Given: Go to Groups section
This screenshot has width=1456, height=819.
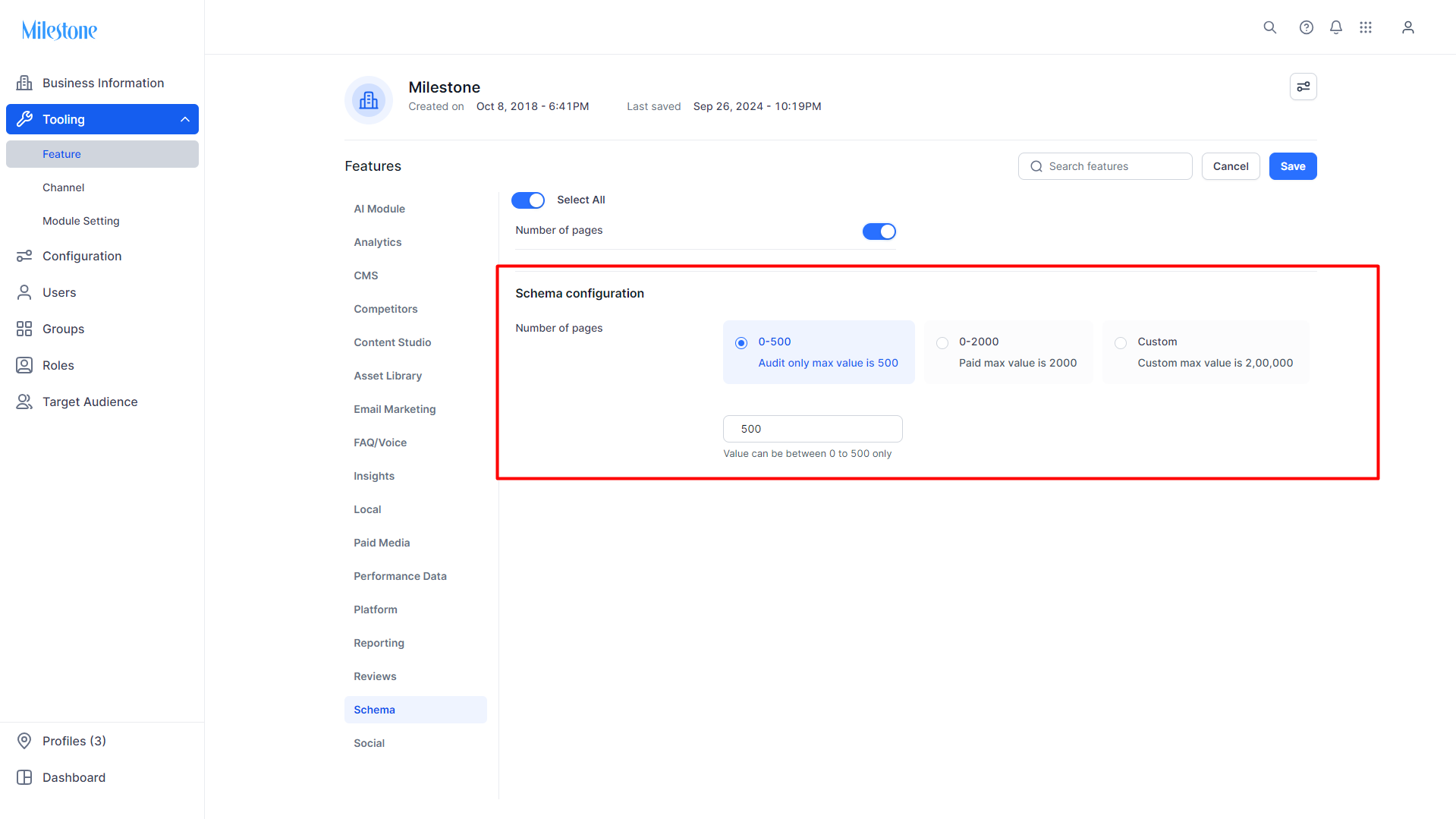Looking at the screenshot, I should 102,329.
